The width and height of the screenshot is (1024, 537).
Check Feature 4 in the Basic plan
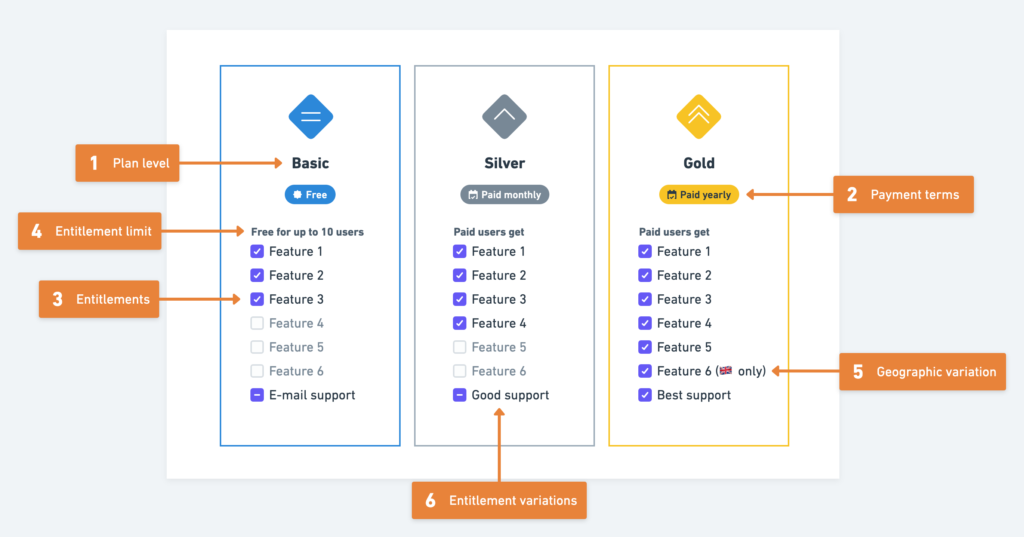tap(257, 323)
